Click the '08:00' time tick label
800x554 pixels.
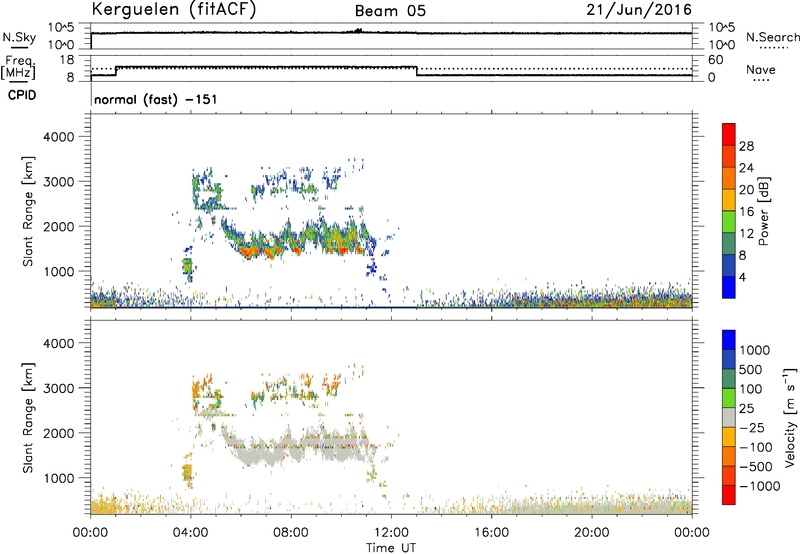pos(291,533)
